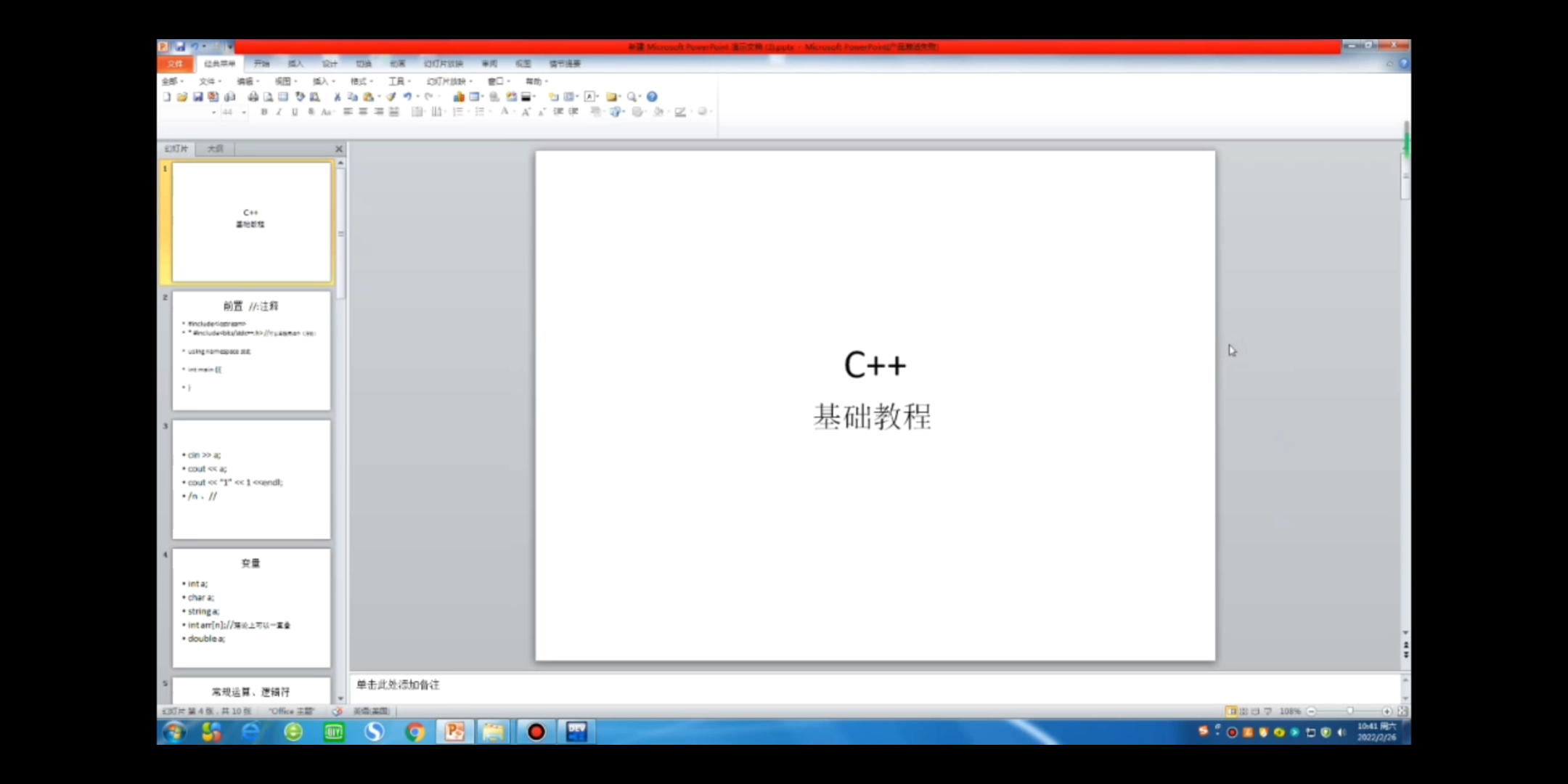Screen dimensions: 1568x784
Task: Open the 全部 dropdown menu
Action: pyautogui.click(x=172, y=81)
